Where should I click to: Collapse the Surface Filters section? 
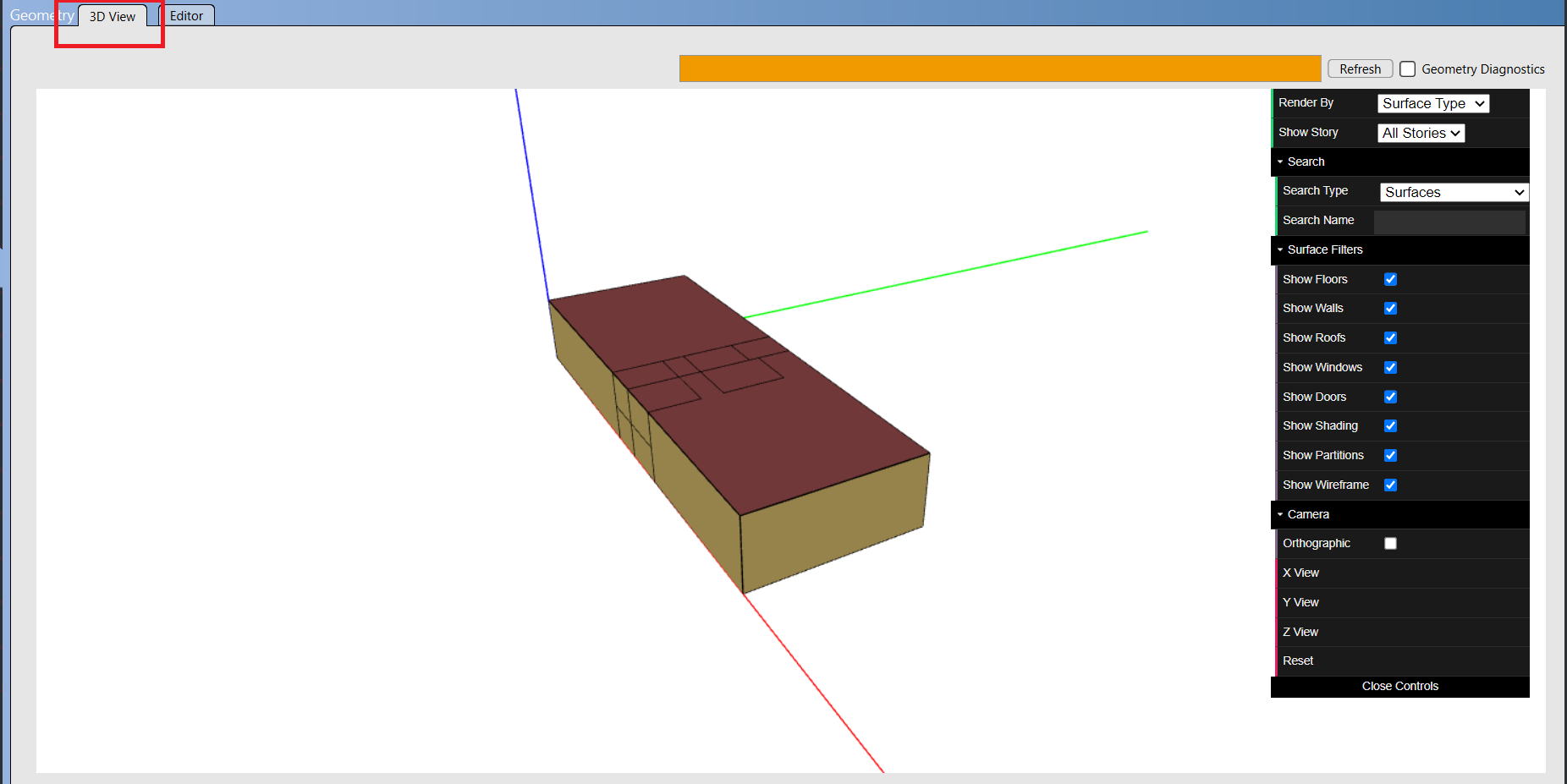click(1280, 249)
